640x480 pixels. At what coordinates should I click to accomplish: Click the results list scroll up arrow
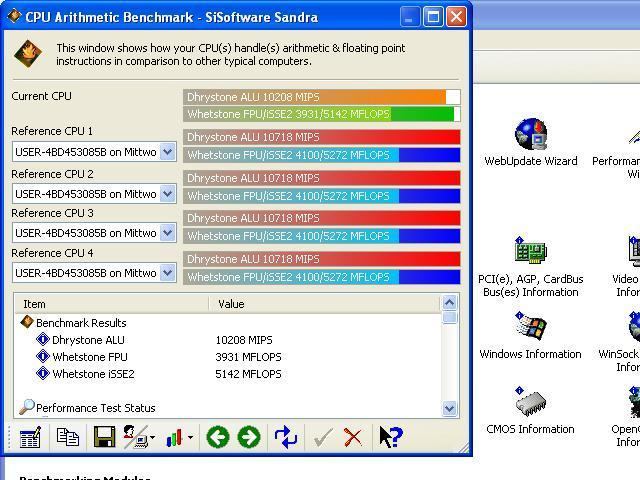(x=449, y=303)
